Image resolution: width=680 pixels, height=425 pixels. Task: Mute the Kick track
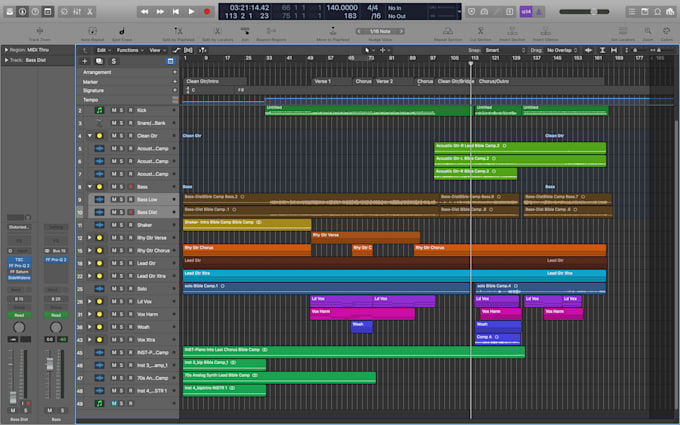click(x=113, y=110)
